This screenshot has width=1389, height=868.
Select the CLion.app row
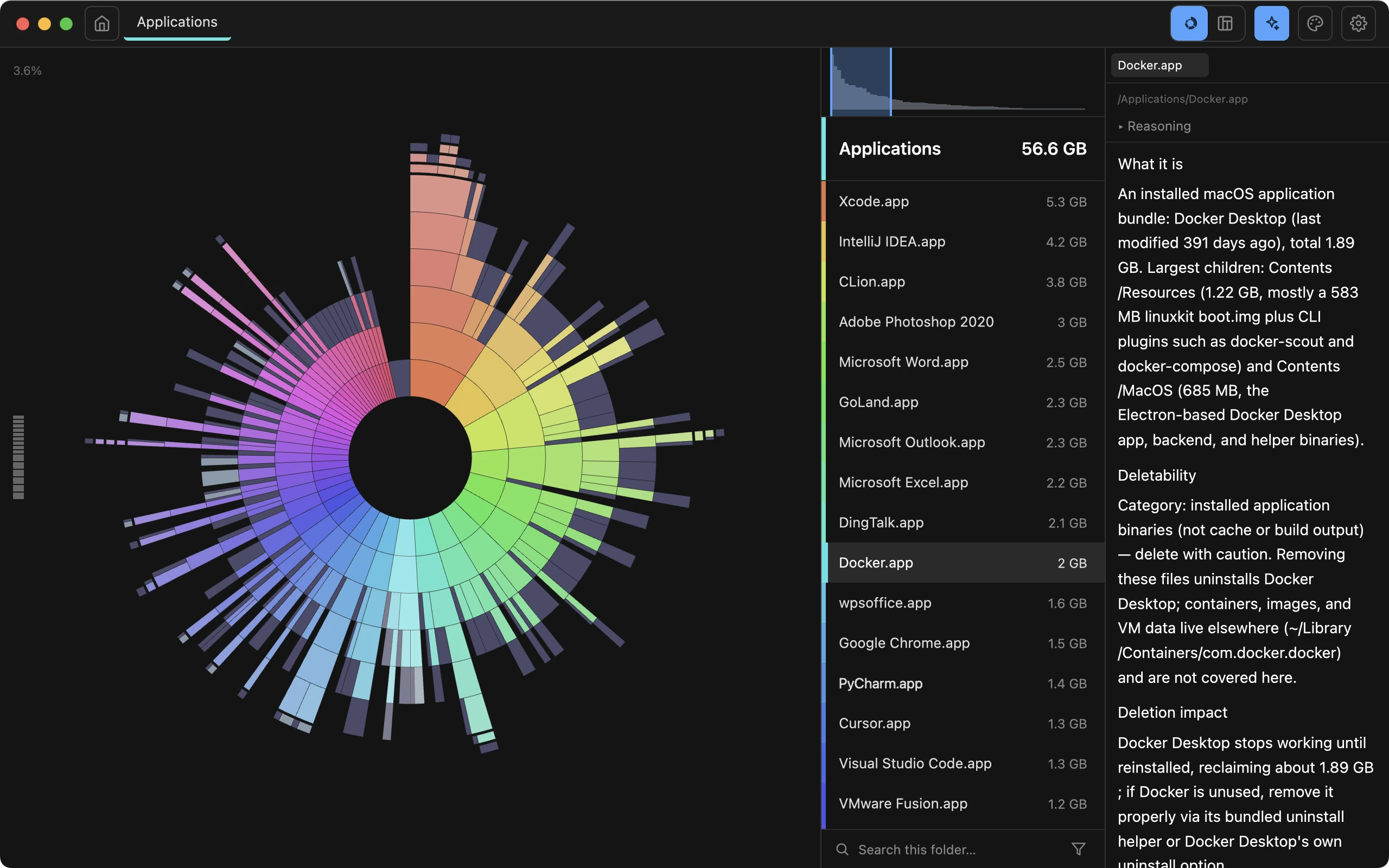(x=964, y=282)
